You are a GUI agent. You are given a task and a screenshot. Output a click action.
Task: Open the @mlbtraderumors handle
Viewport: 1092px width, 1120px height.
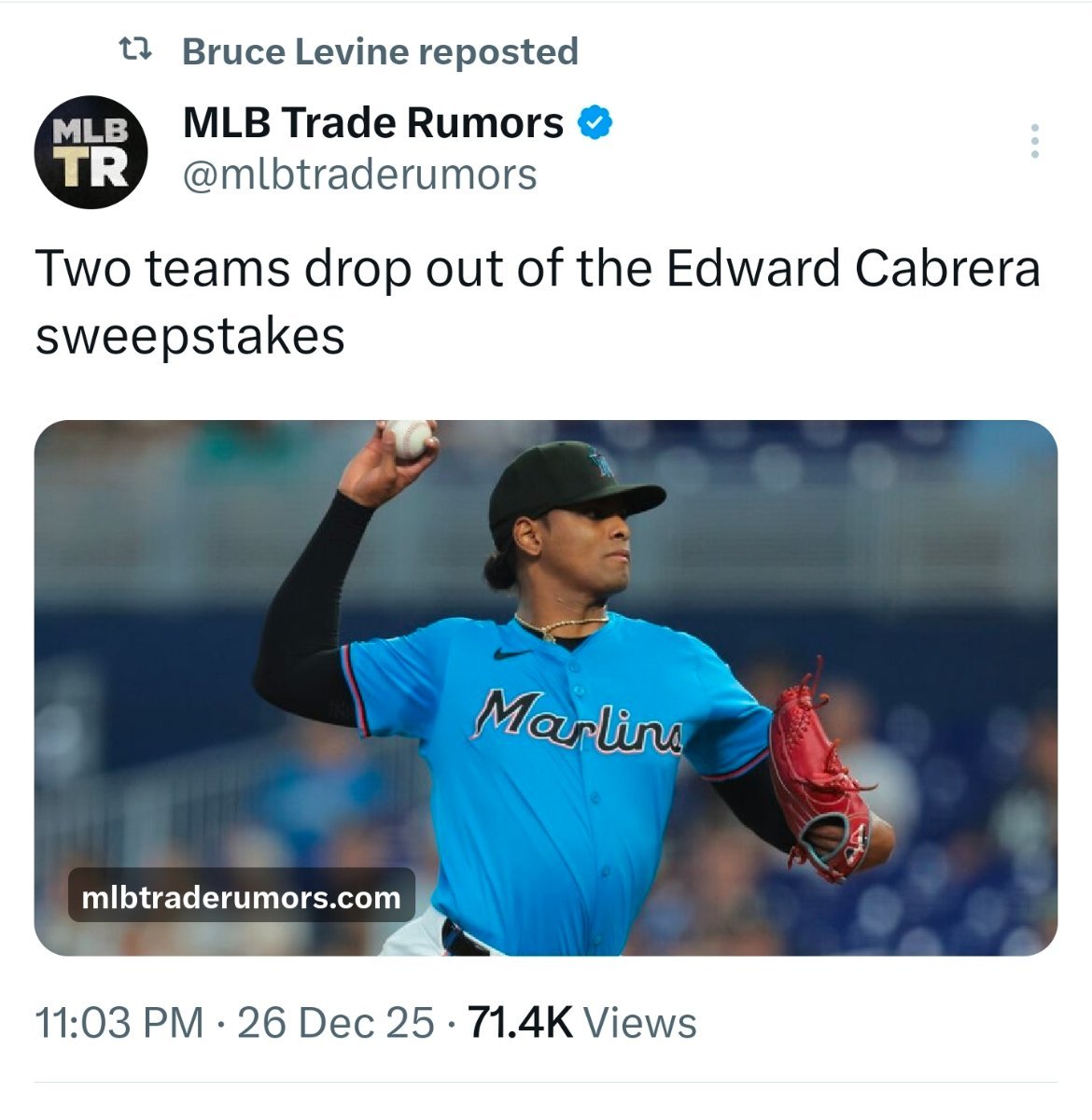[x=359, y=175]
